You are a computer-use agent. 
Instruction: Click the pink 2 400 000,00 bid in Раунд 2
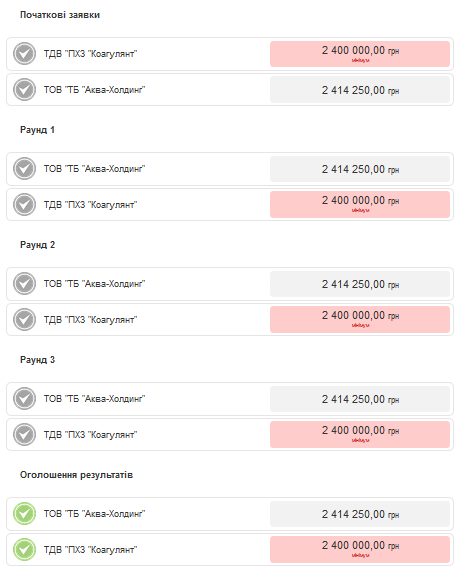360,319
